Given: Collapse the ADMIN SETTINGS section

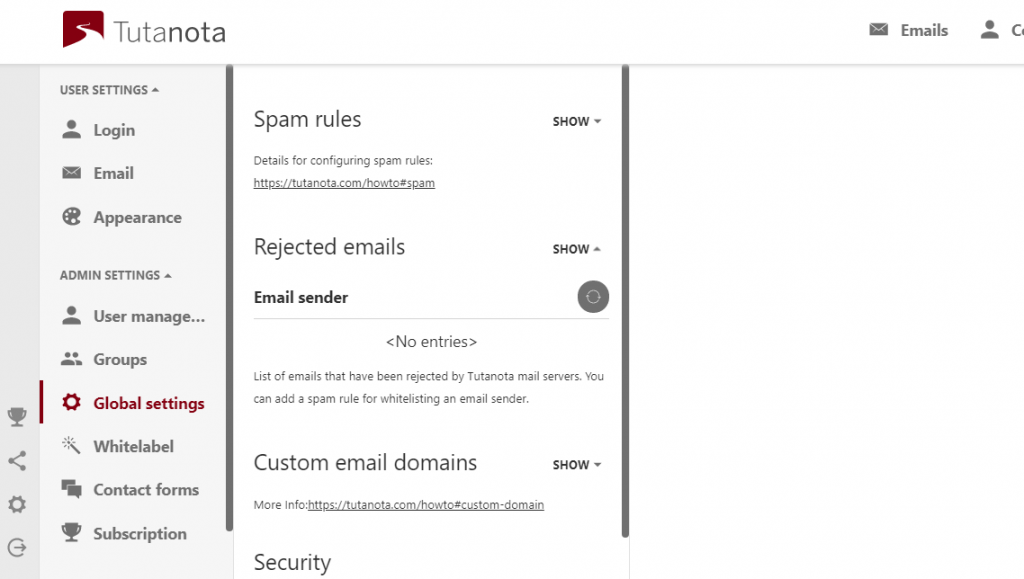Looking at the screenshot, I should [116, 275].
